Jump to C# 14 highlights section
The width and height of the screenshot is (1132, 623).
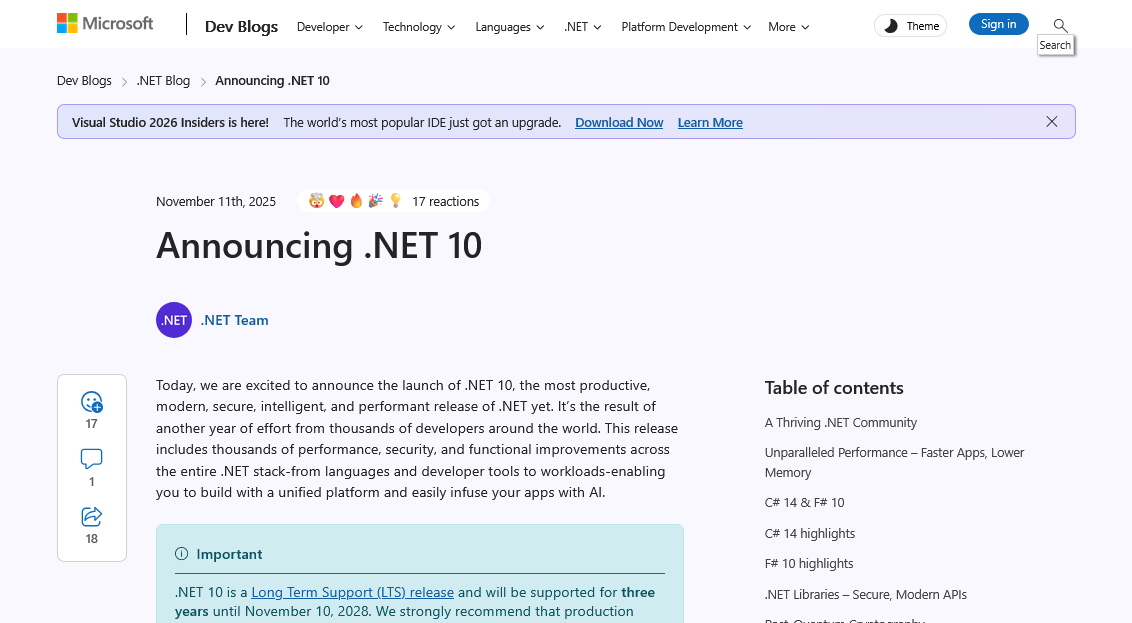pyautogui.click(x=809, y=533)
